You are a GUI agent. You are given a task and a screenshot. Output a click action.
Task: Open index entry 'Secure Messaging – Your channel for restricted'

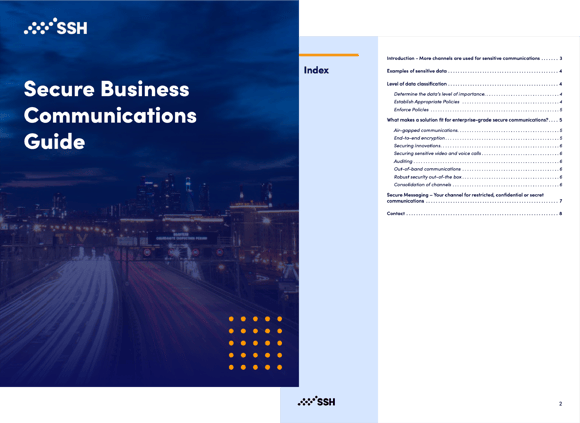475,198
